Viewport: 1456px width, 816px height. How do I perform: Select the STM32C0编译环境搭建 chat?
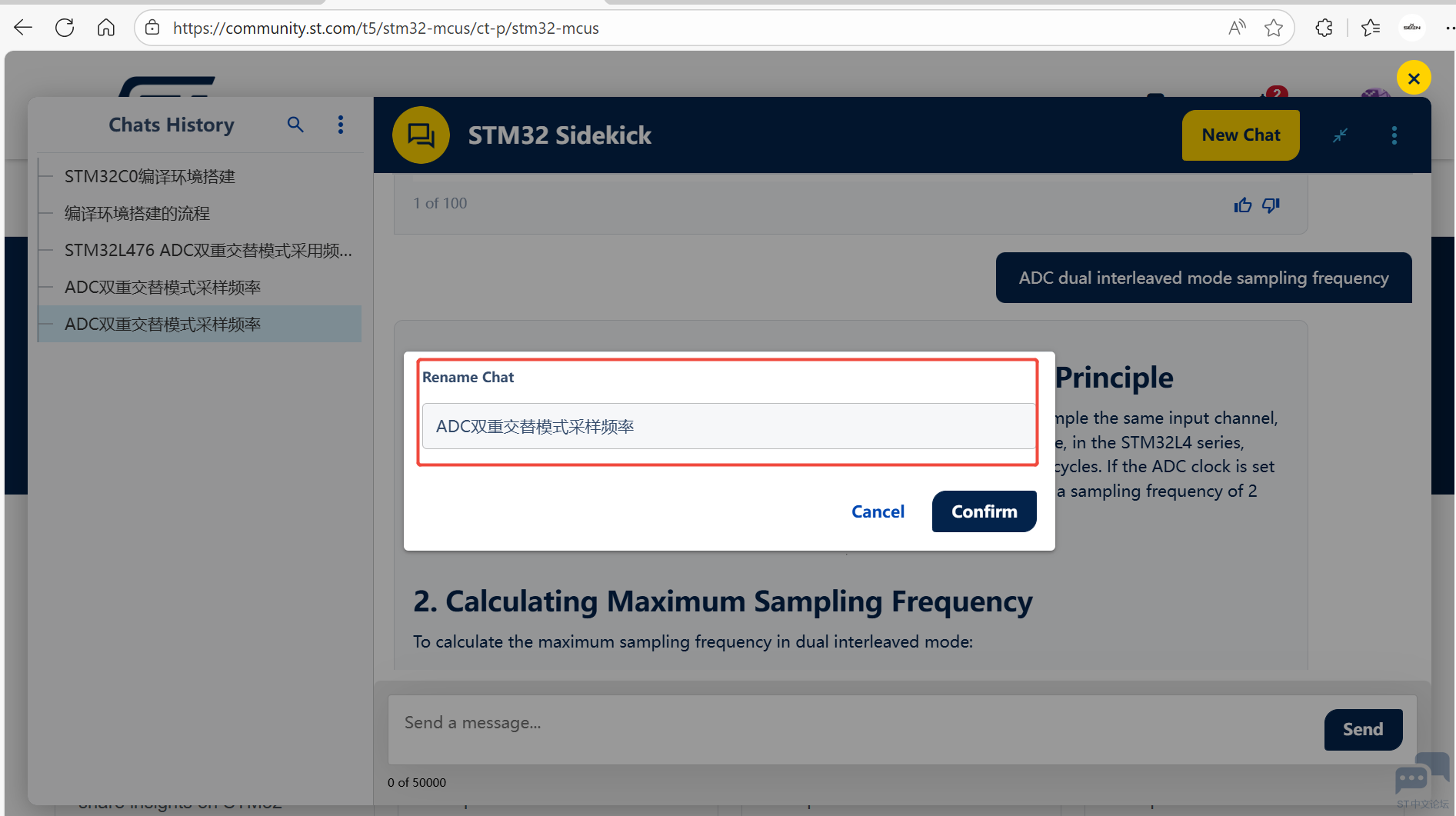[x=150, y=177]
